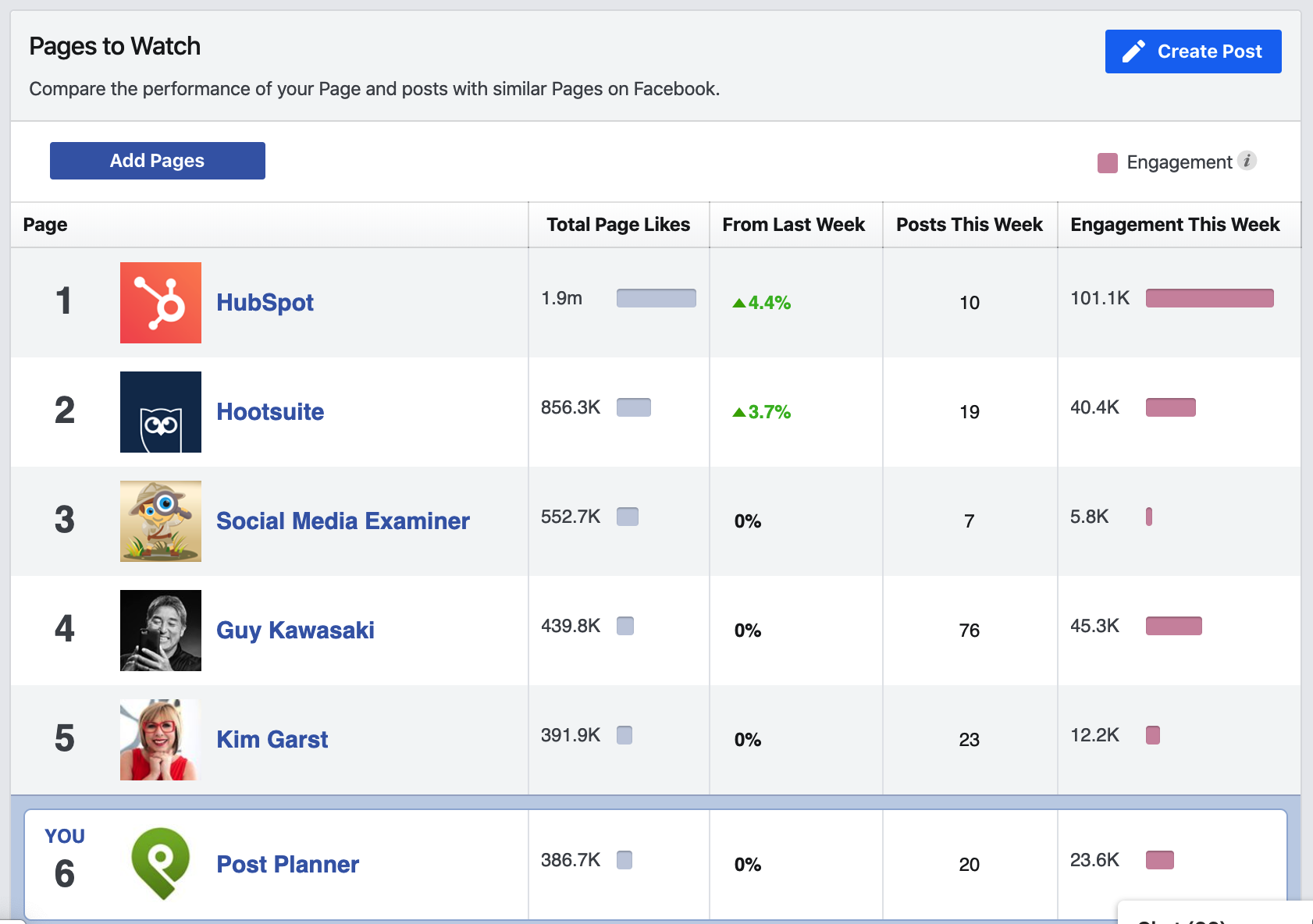Image resolution: width=1313 pixels, height=924 pixels.
Task: Visit the Kim Garst page link
Action: (x=272, y=739)
